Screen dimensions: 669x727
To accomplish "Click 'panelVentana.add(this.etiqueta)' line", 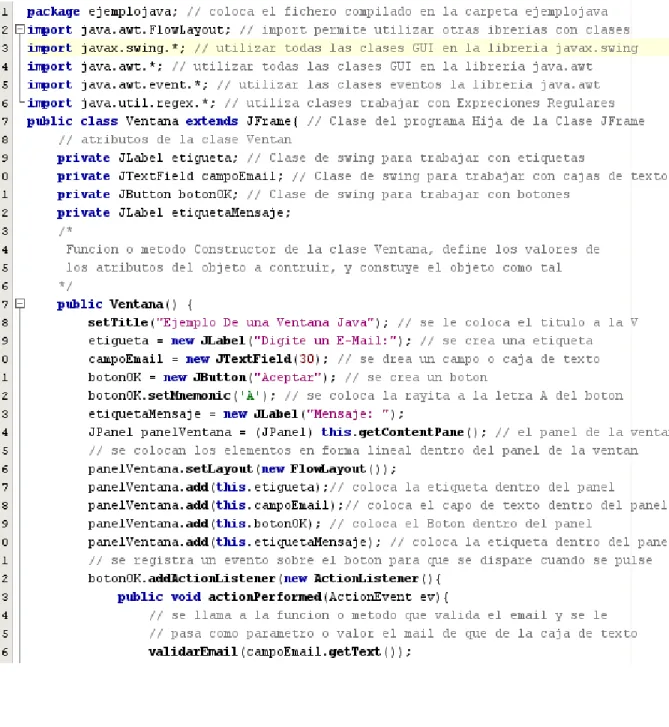I will coord(208,487).
